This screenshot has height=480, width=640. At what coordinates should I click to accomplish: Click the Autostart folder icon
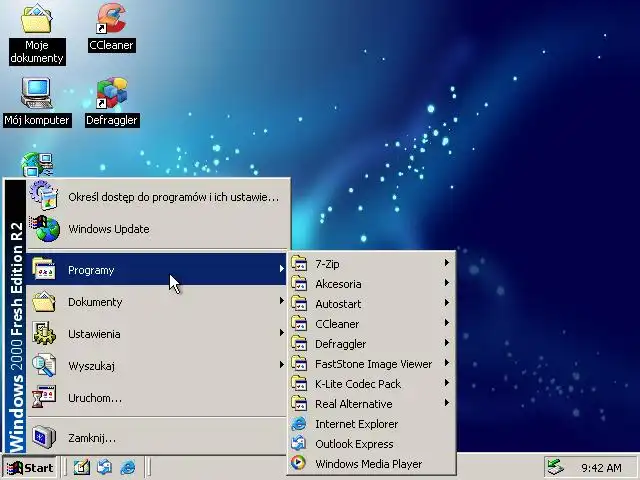pos(299,303)
